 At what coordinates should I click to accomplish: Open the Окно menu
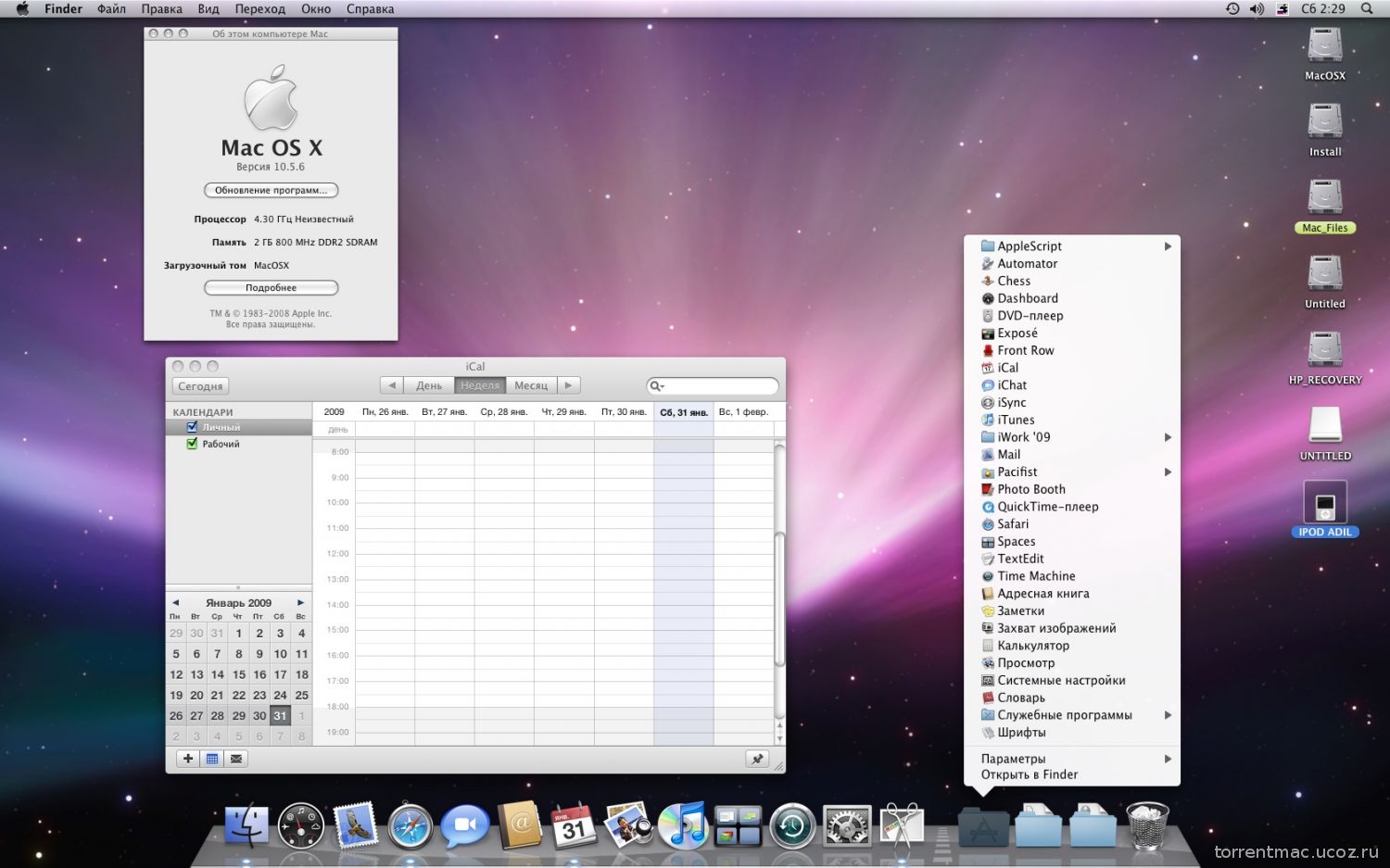point(316,8)
